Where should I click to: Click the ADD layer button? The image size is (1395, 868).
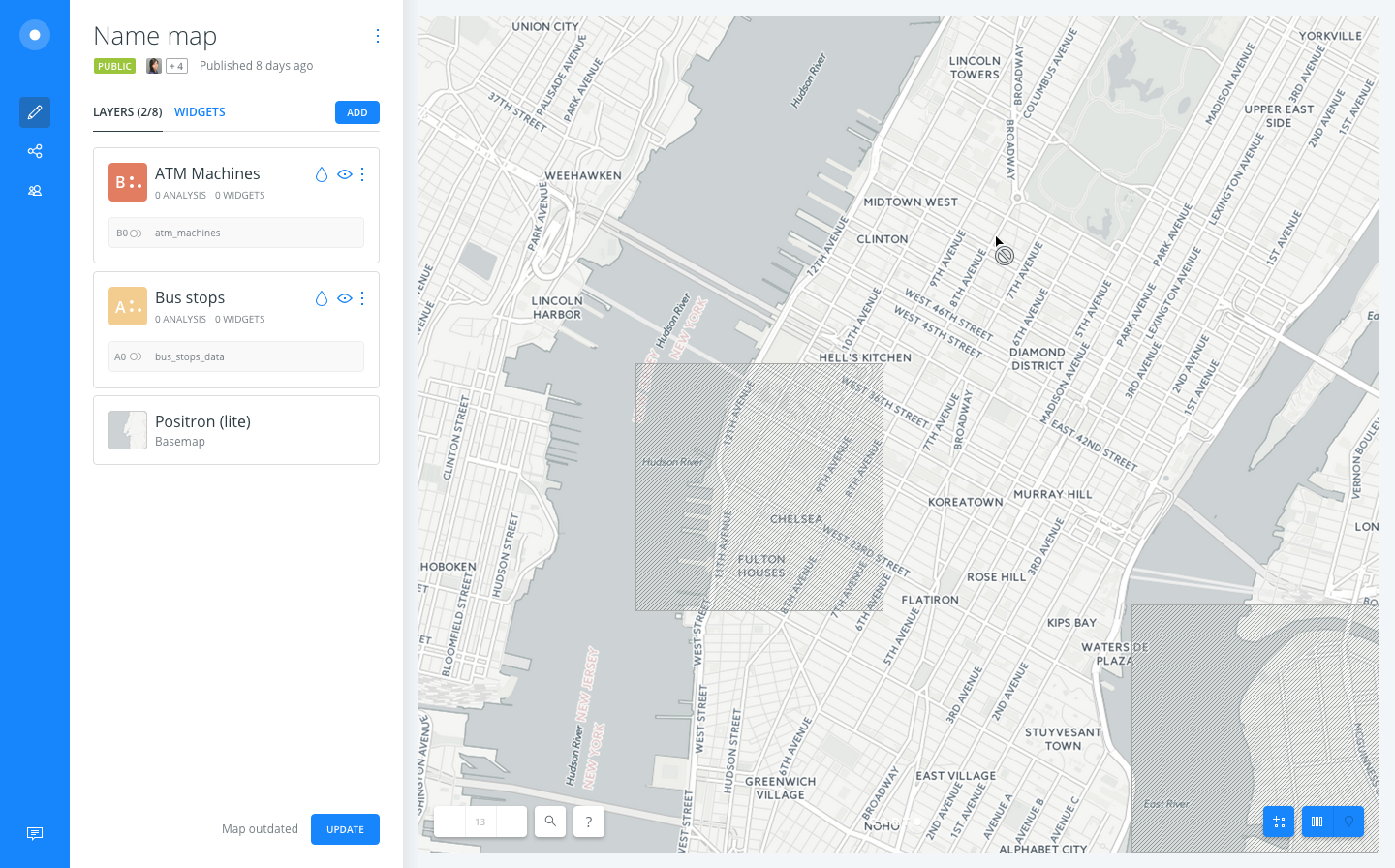357,112
